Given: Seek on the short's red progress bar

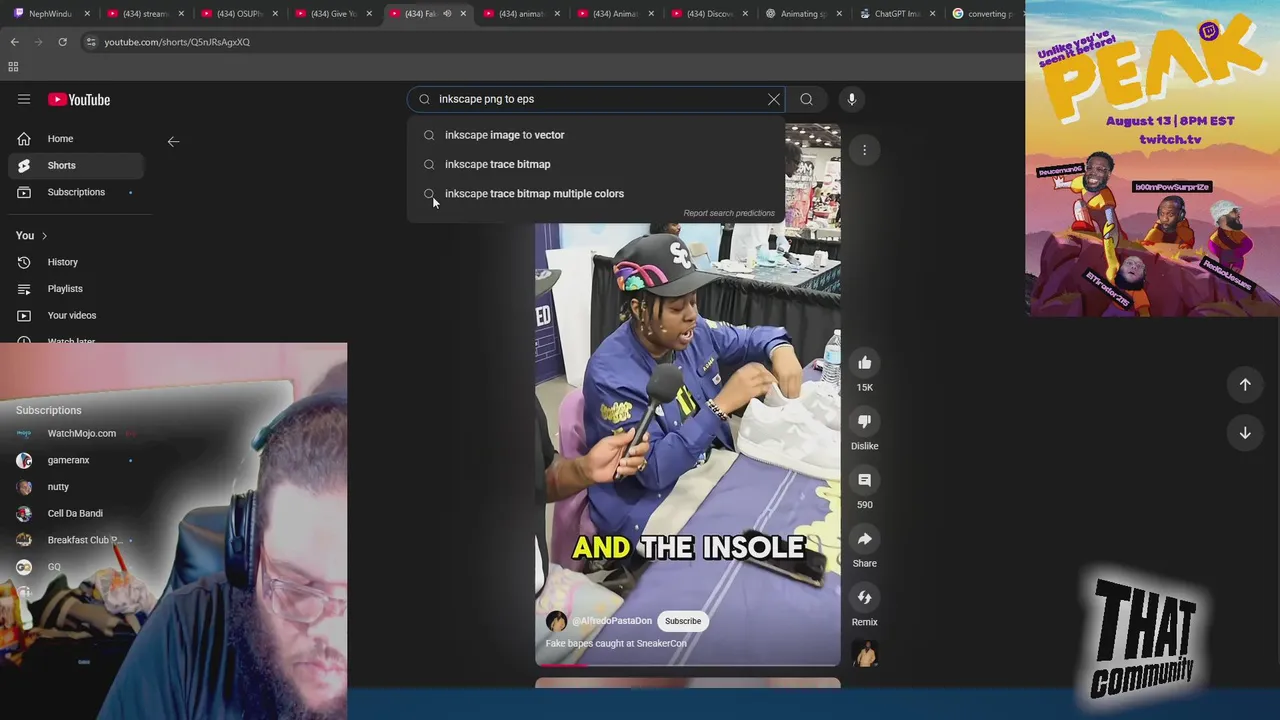Looking at the screenshot, I should tap(688, 664).
